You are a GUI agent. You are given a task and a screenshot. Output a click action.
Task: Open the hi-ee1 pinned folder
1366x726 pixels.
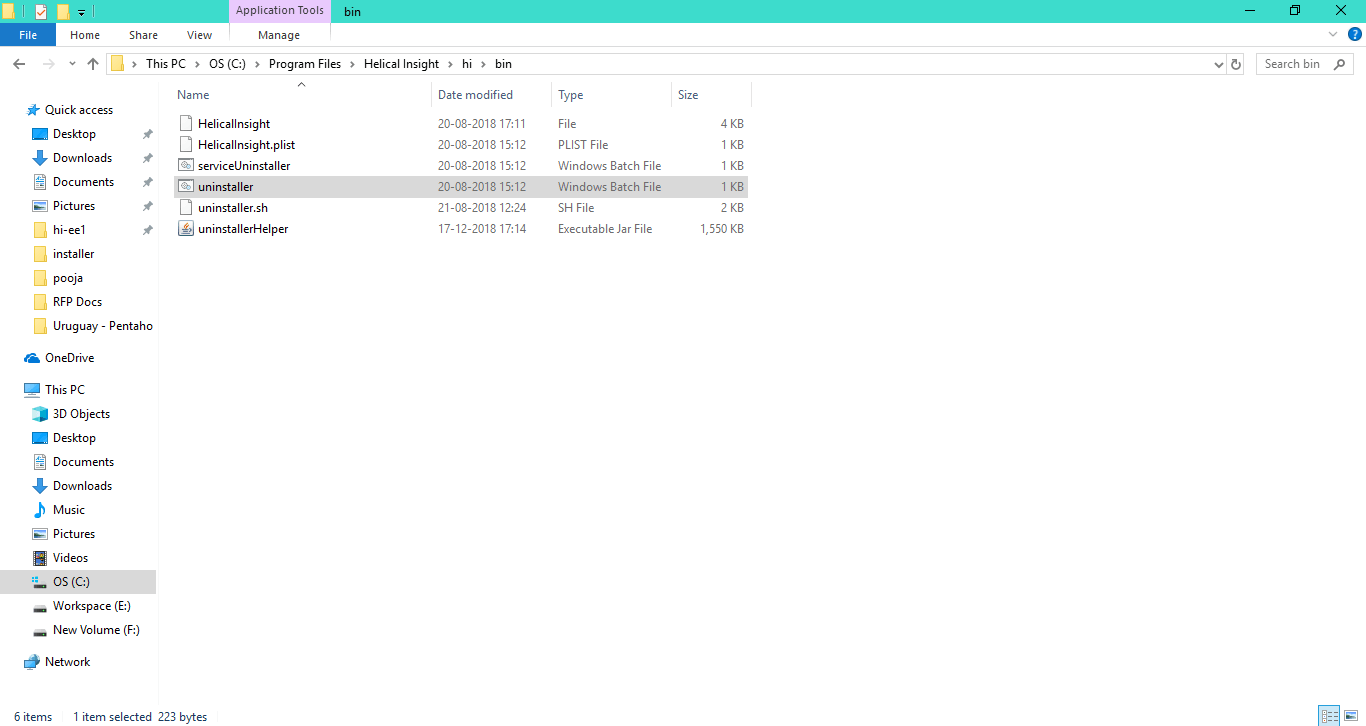click(x=69, y=230)
